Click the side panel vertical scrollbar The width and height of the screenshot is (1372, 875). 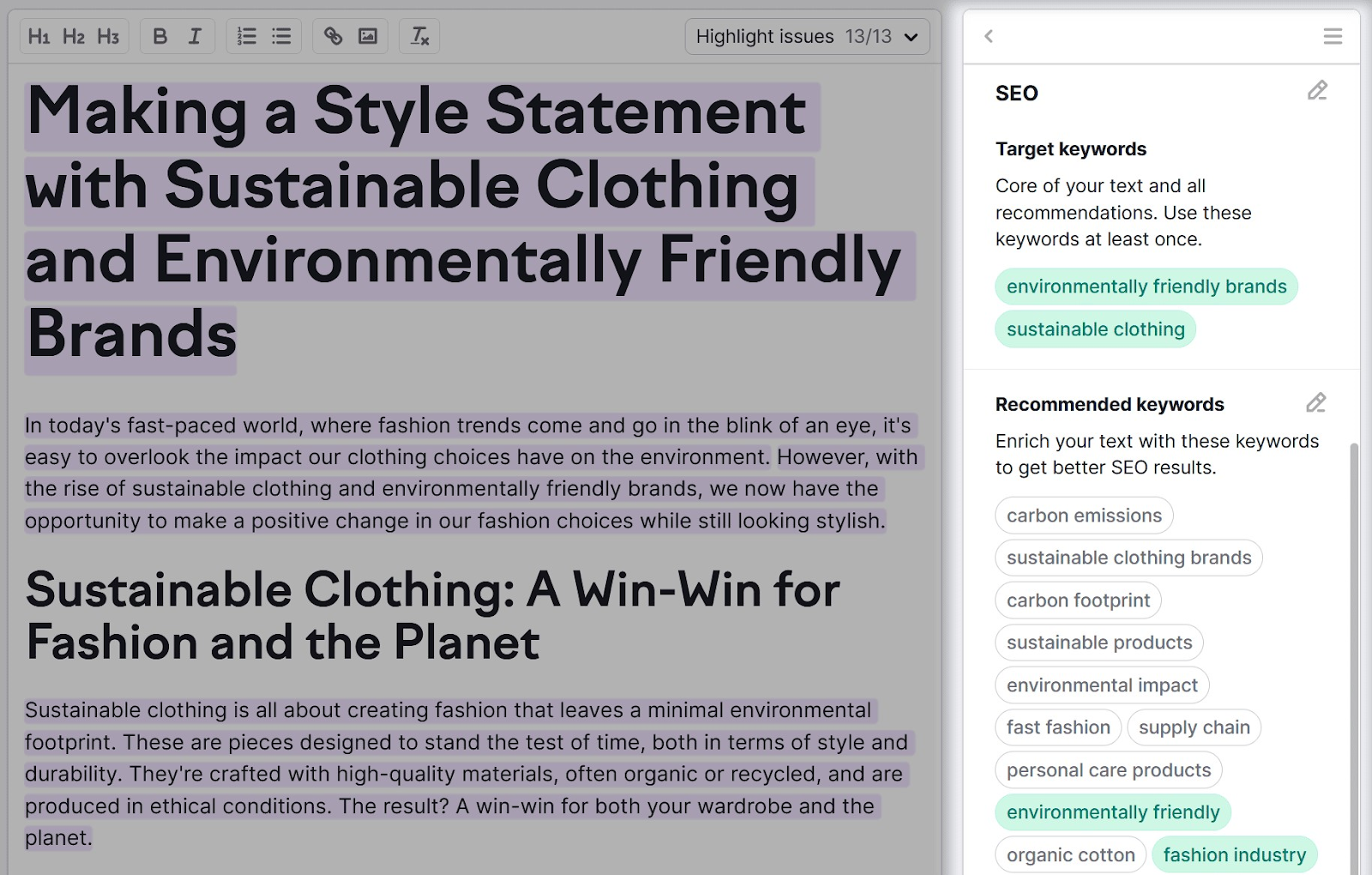point(1354,652)
